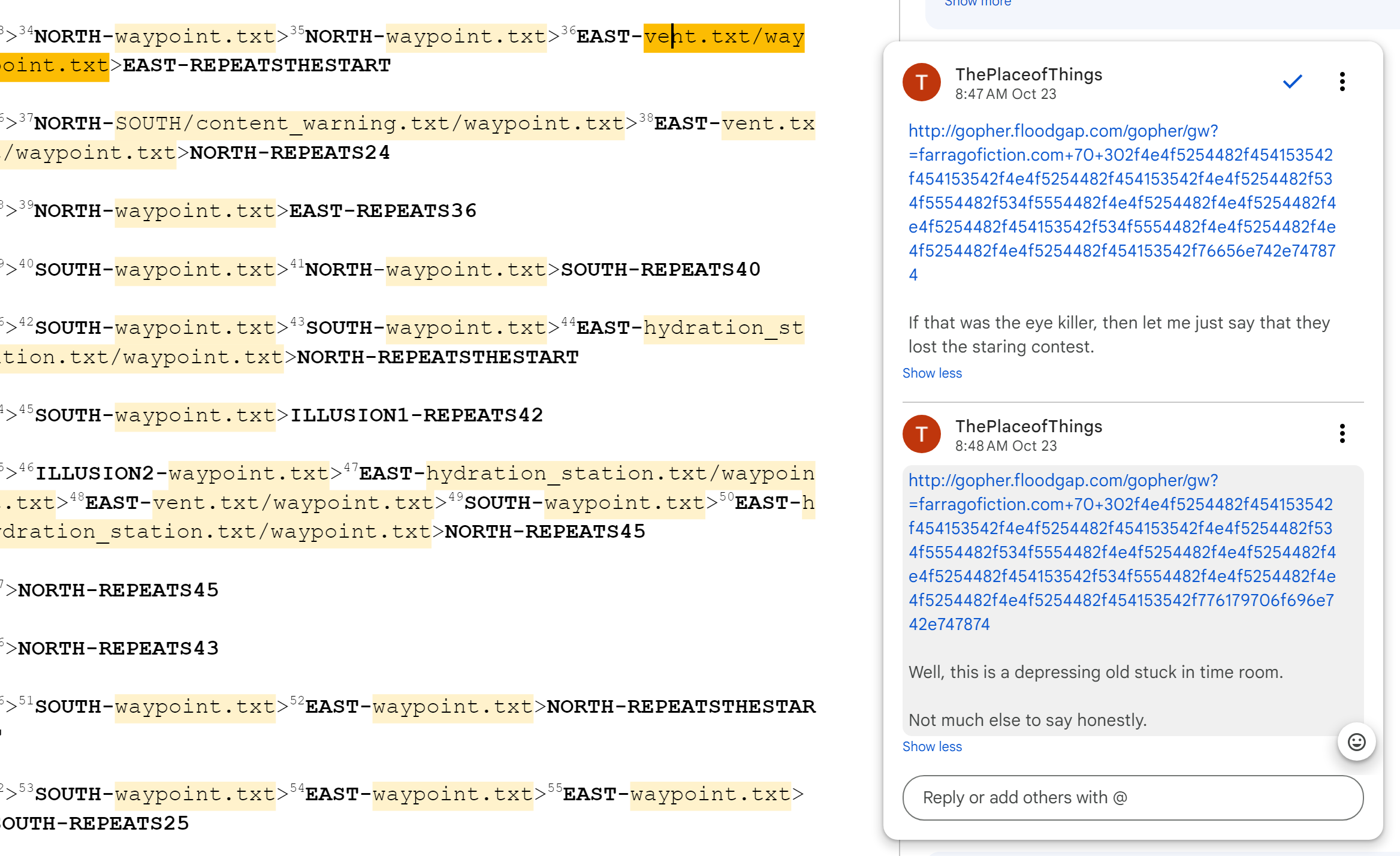1400x856 pixels.
Task: Collapse the second reply with Show less
Action: click(x=932, y=747)
